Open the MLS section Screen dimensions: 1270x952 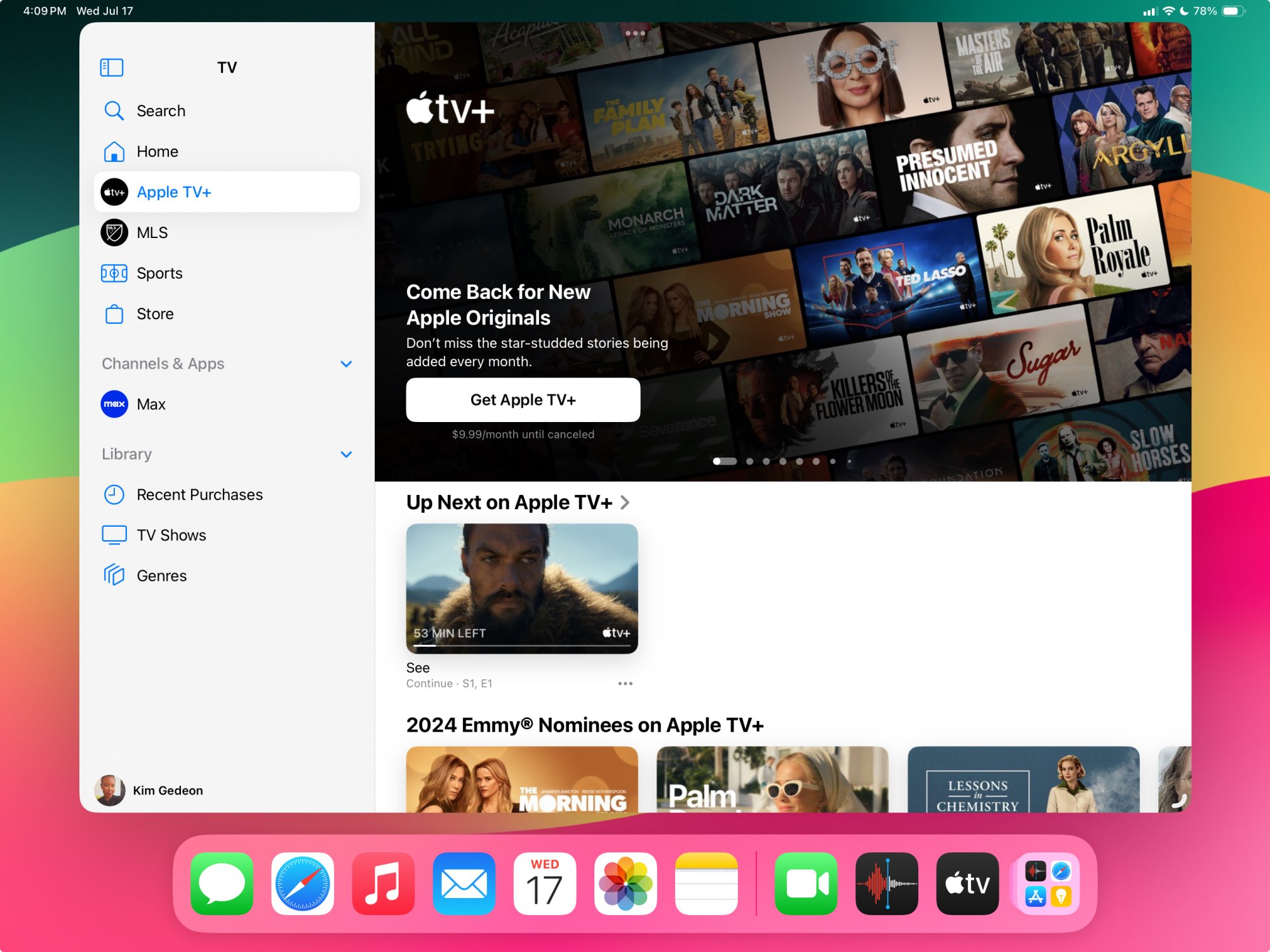[x=151, y=232]
